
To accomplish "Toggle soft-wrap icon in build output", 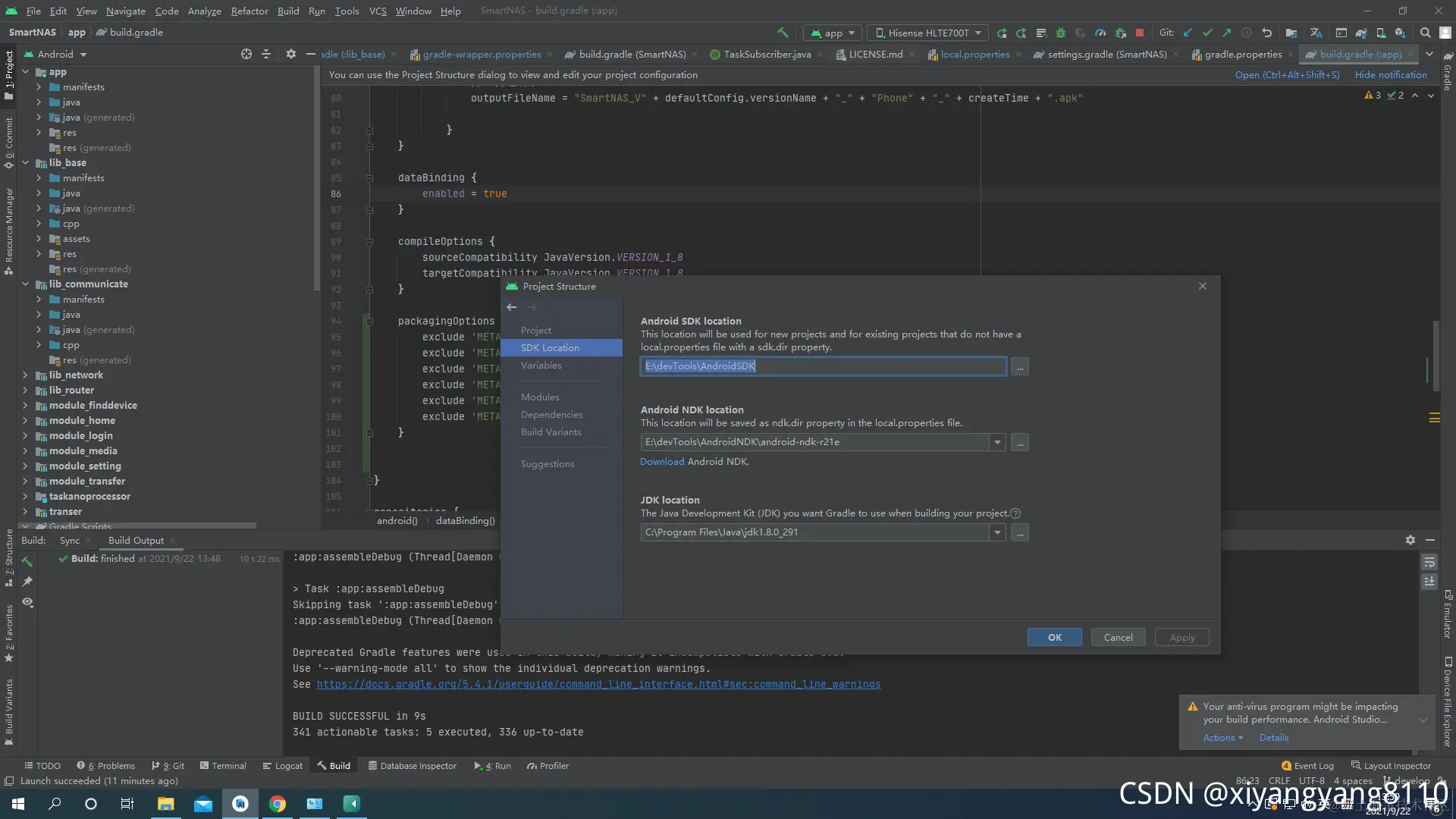I will pyautogui.click(x=1429, y=562).
